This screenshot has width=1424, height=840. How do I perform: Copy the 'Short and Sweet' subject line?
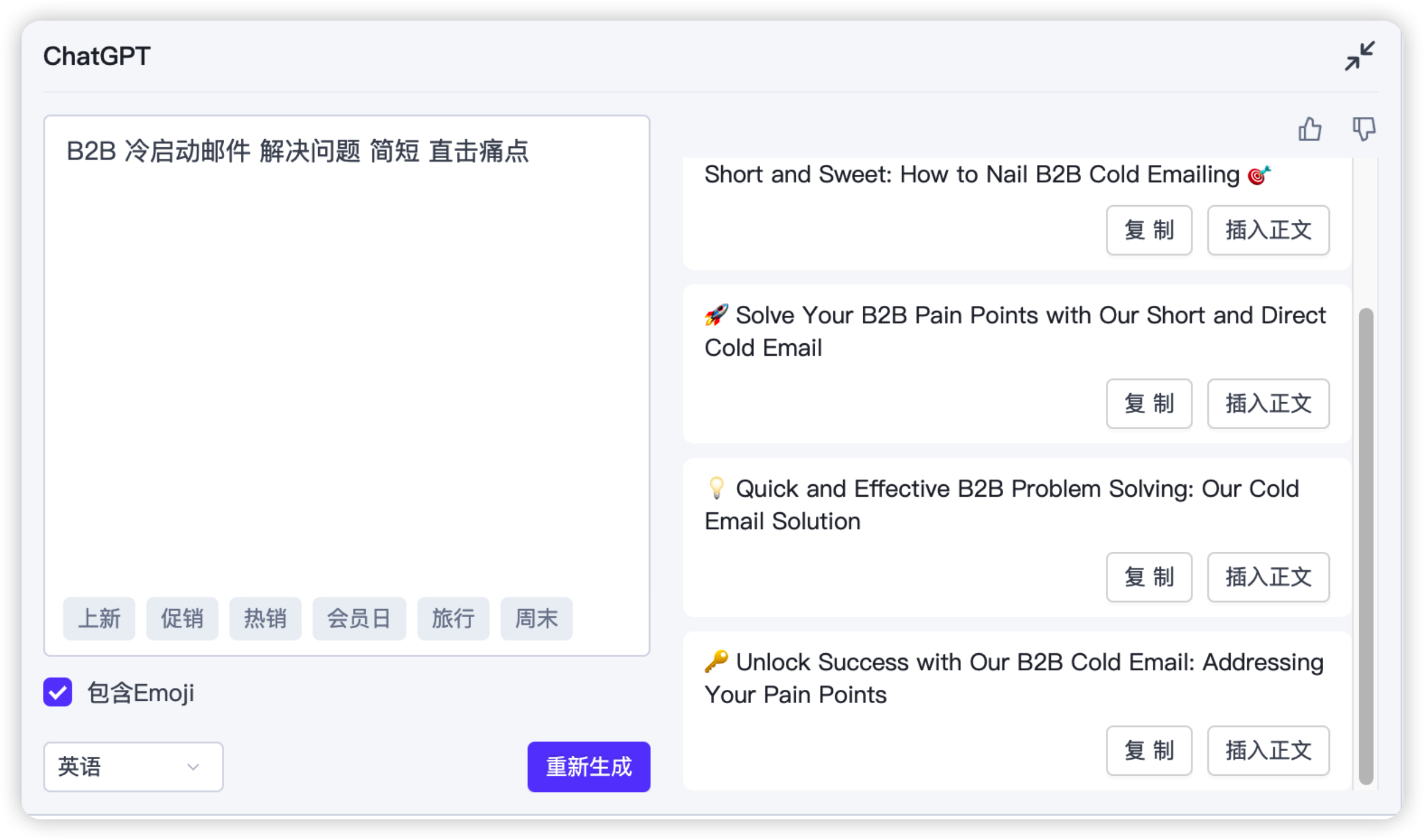click(x=1149, y=230)
